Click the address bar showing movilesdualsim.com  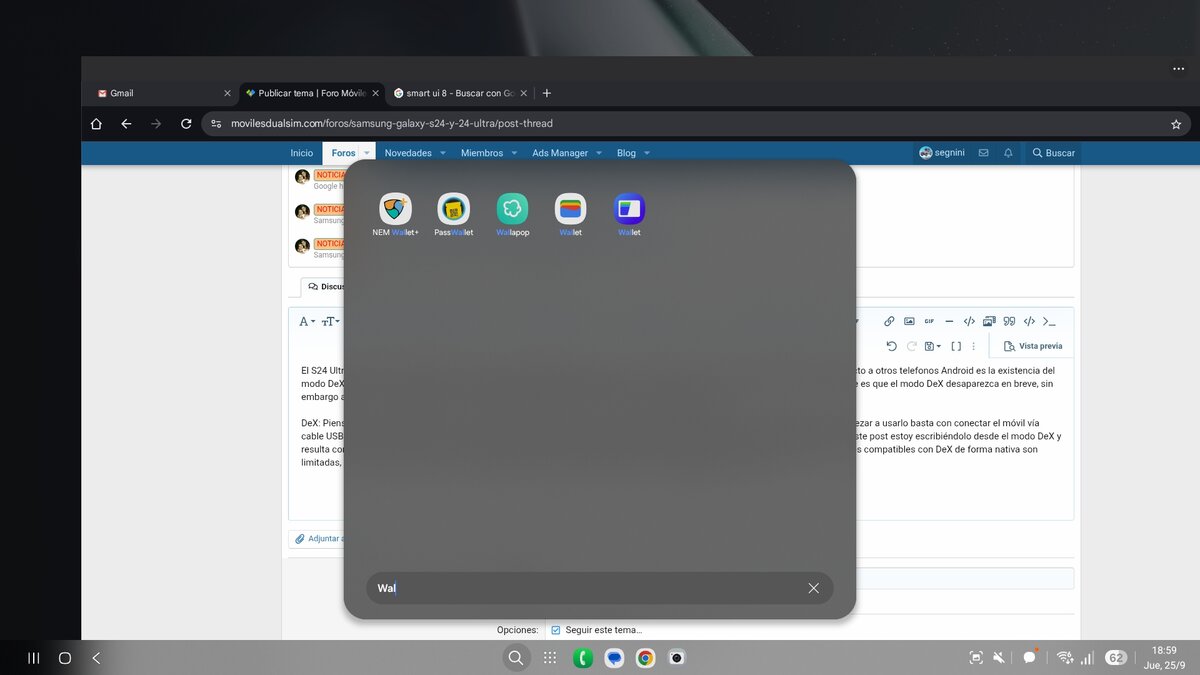point(696,124)
